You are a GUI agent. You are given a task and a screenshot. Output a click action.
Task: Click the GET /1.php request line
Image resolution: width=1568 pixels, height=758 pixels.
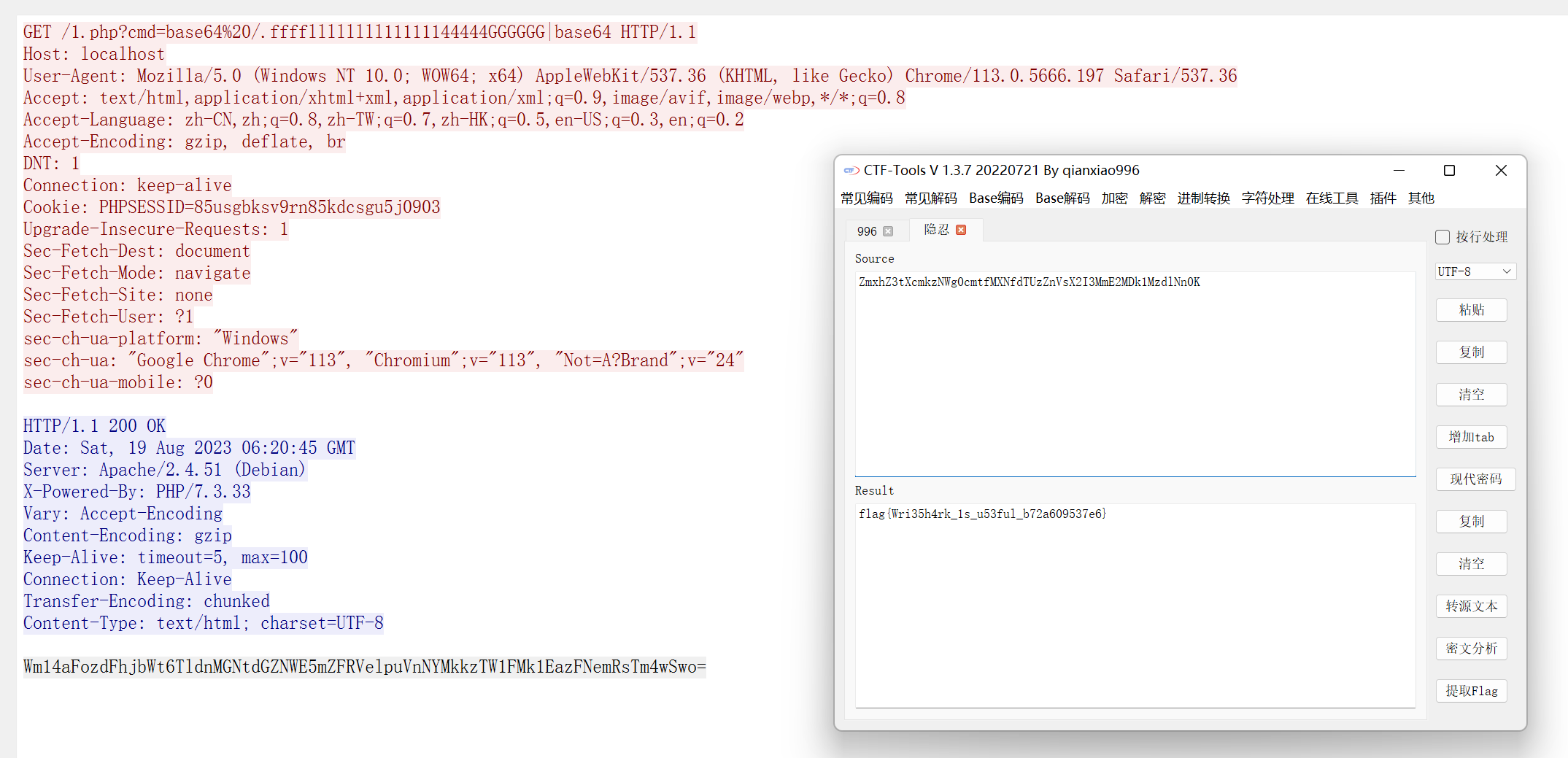pos(360,32)
